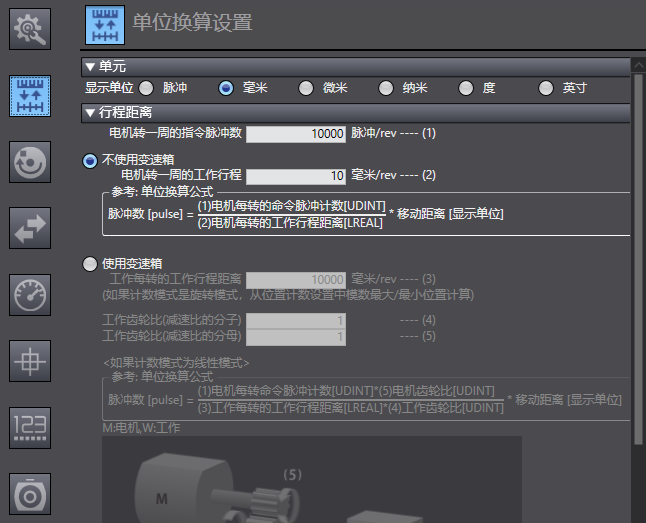Click scrollbar up arrow button
This screenshot has width=646, height=523.
pyautogui.click(x=638, y=65)
